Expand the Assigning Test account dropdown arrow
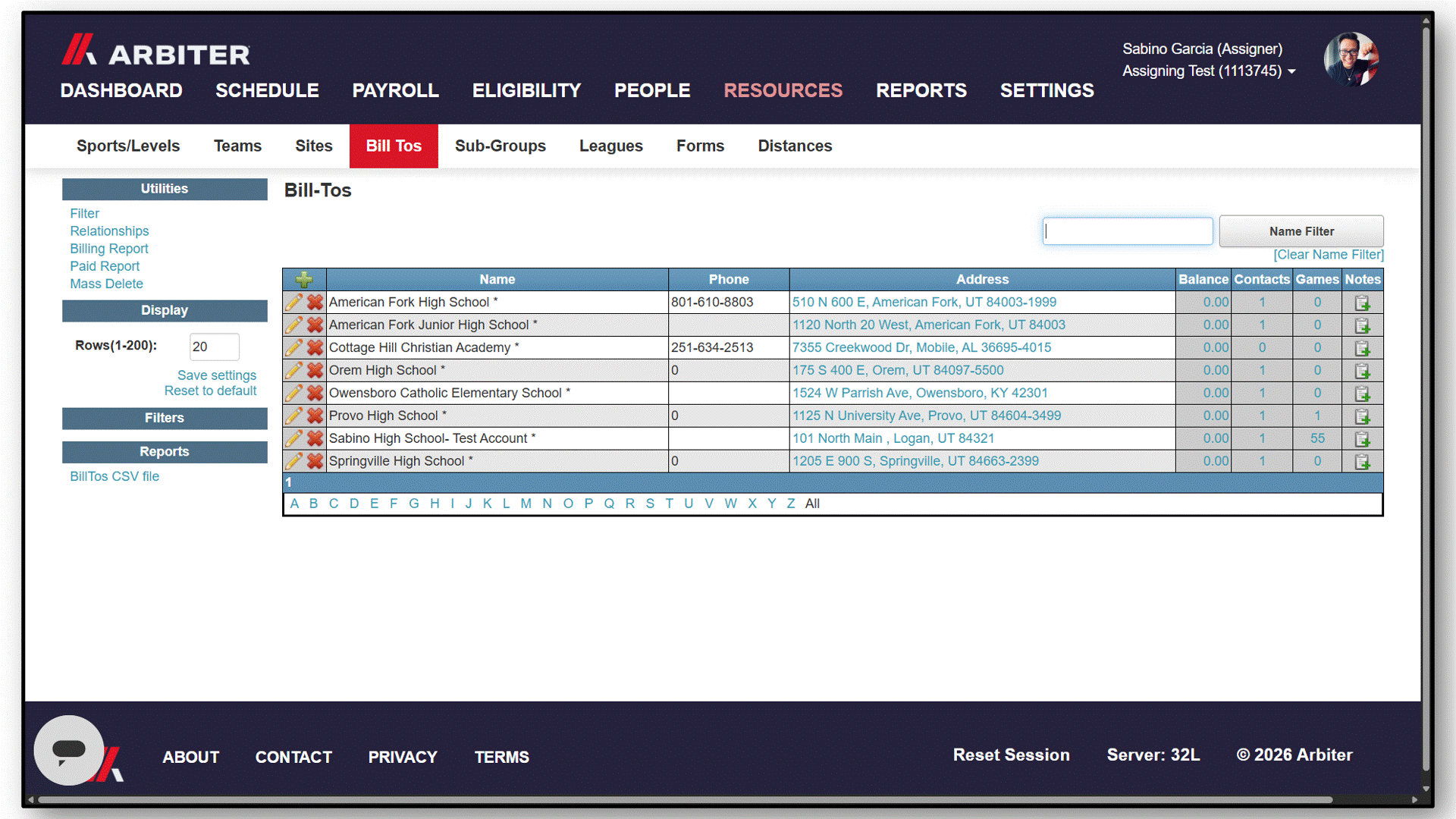 click(1292, 71)
